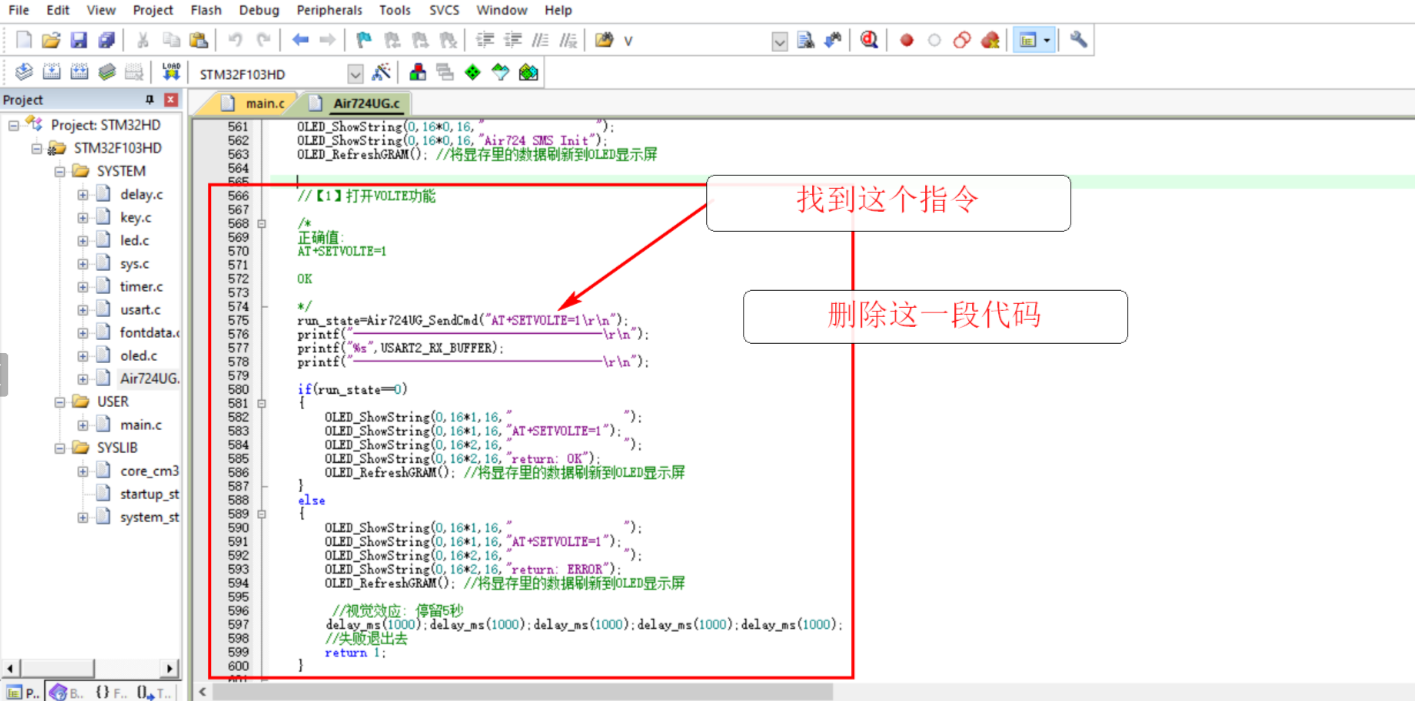Screen dimensions: 1415x701
Task: Select core_cm3 file in SYSLIB
Action: (x=149, y=470)
